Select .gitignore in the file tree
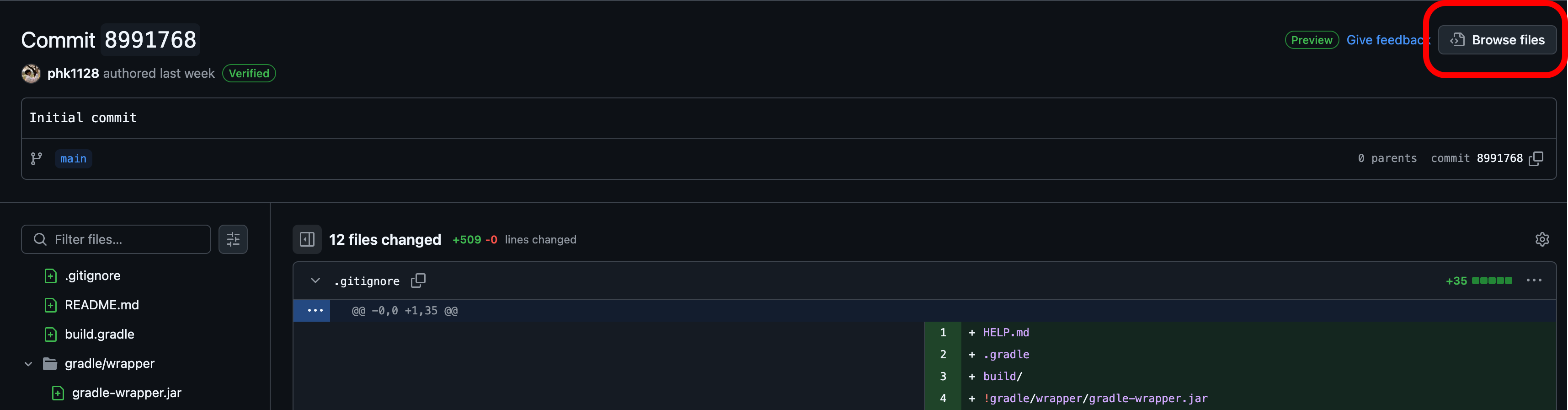 [x=92, y=276]
